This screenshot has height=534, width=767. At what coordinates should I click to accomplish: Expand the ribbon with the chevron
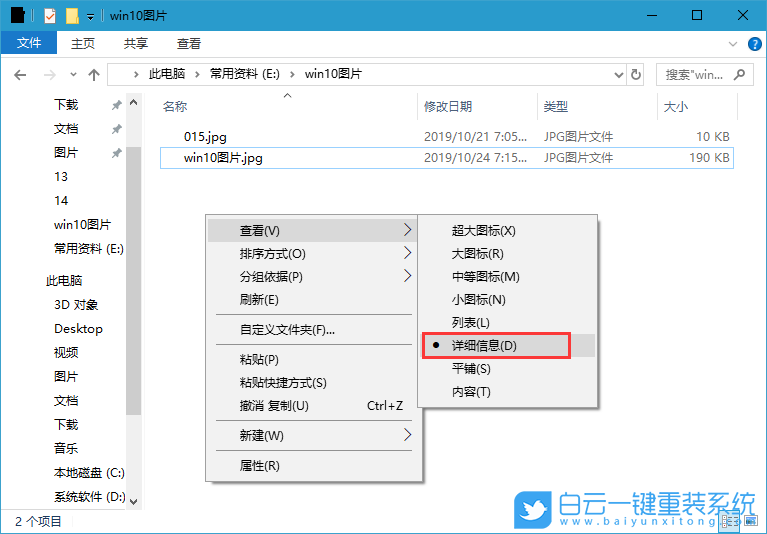pyautogui.click(x=733, y=44)
